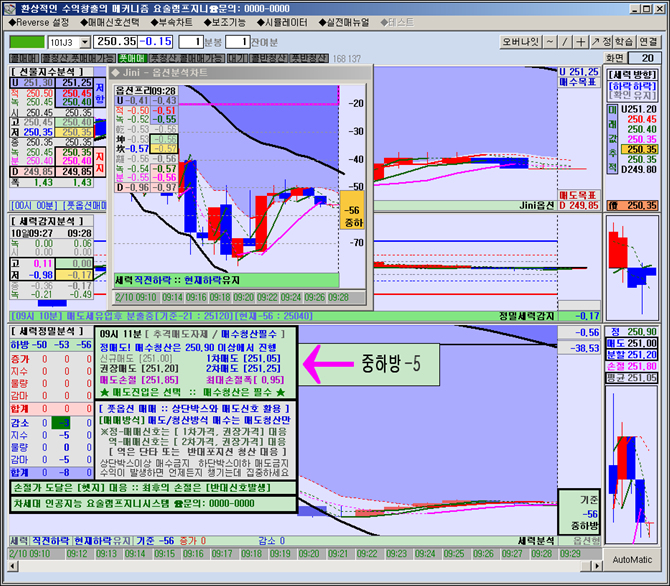Open the 실전매뉴얼 menu
Viewport: 670px width, 586px height.
coord(344,23)
